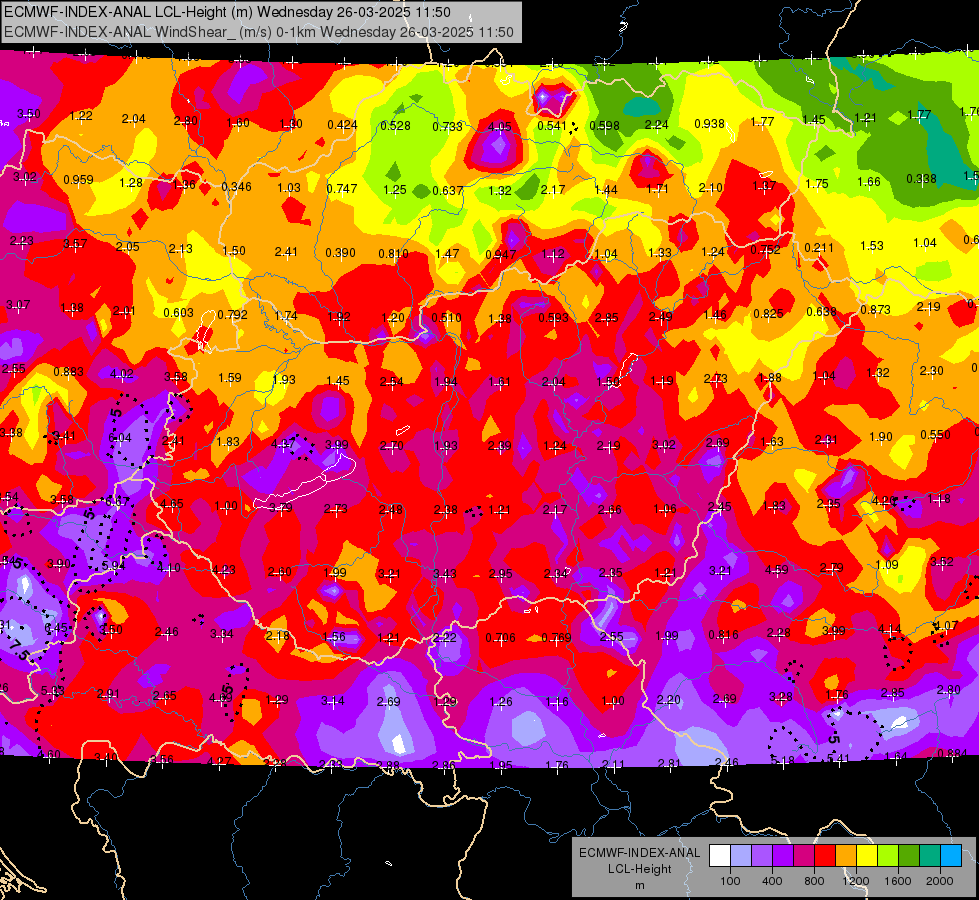Image resolution: width=979 pixels, height=900 pixels.
Task: Select the white legend swatch above 100
Action: click(x=720, y=856)
